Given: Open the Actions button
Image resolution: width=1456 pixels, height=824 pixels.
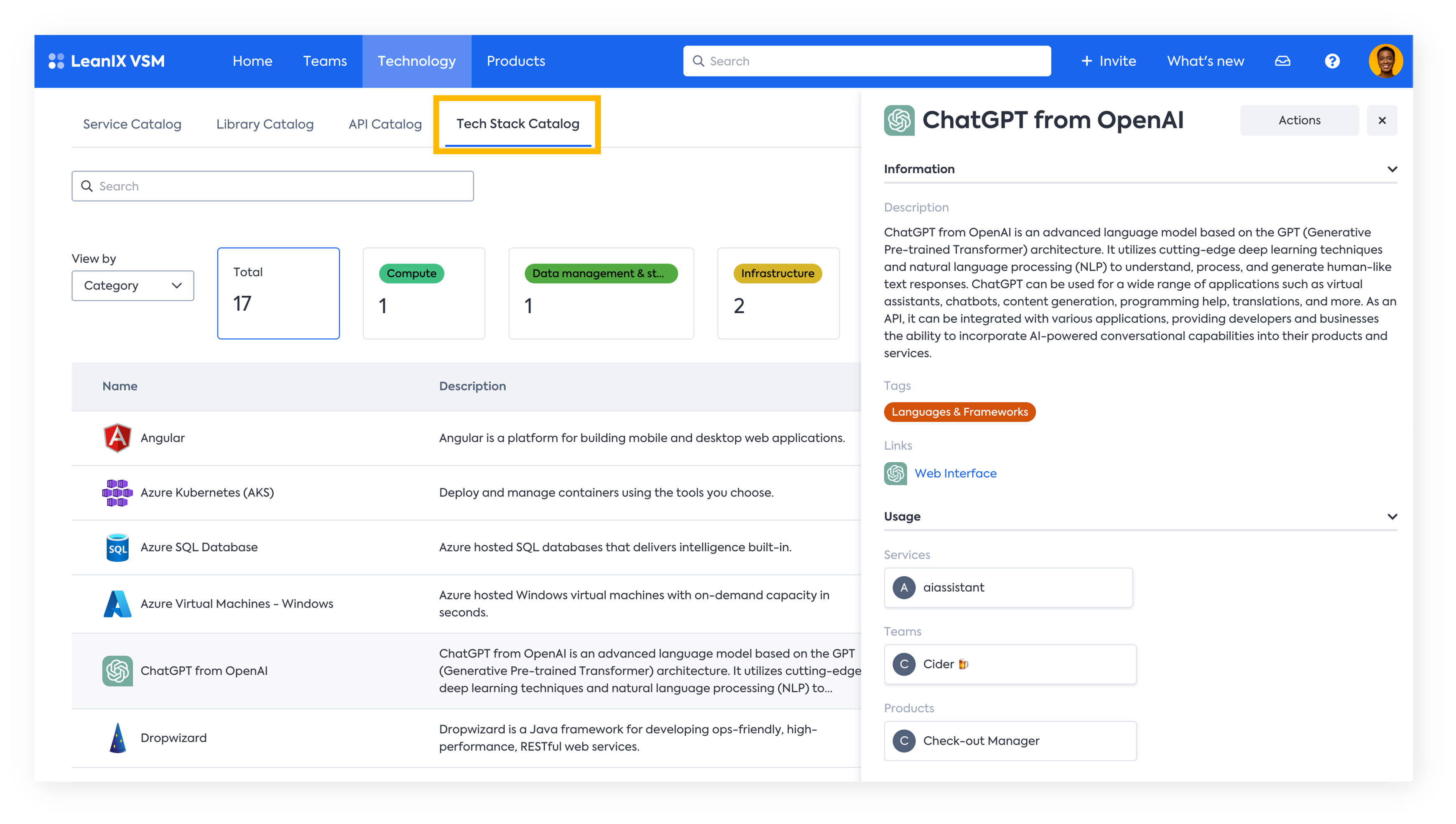Looking at the screenshot, I should [1299, 120].
